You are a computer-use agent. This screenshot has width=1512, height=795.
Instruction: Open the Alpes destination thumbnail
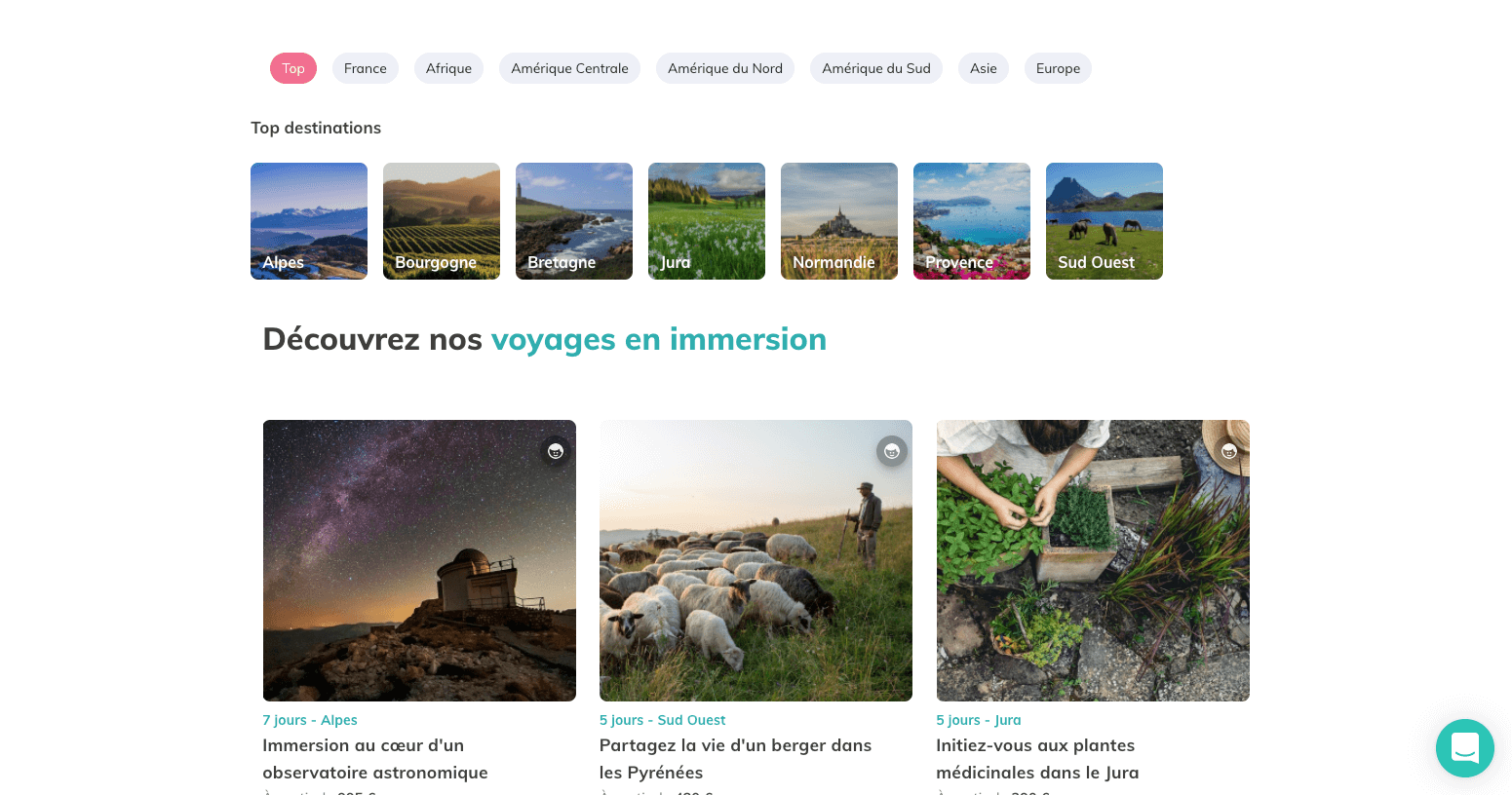click(x=309, y=221)
